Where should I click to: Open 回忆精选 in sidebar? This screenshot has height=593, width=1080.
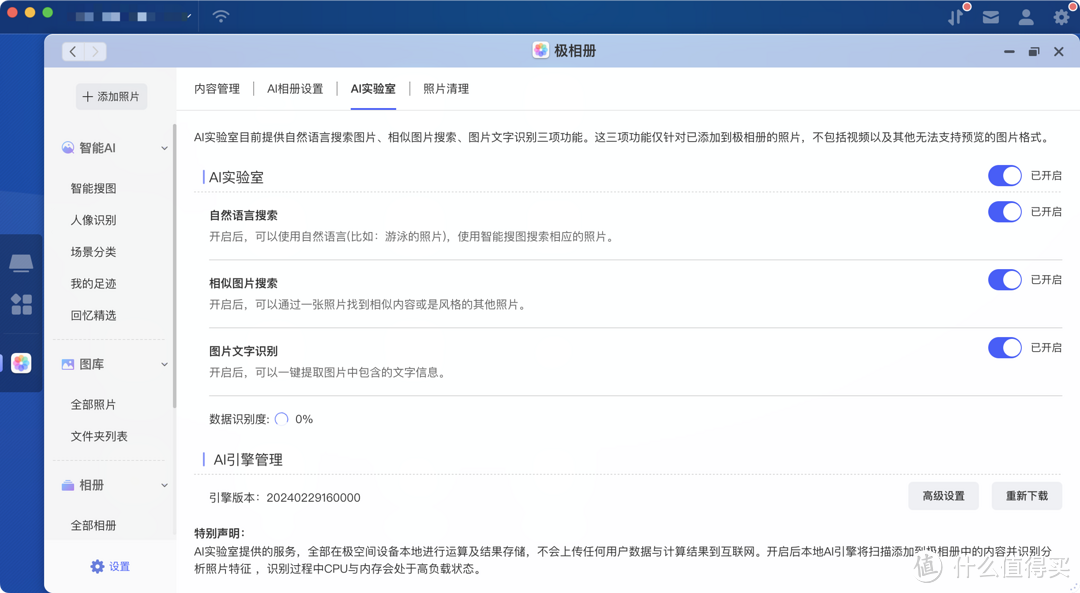(x=94, y=315)
